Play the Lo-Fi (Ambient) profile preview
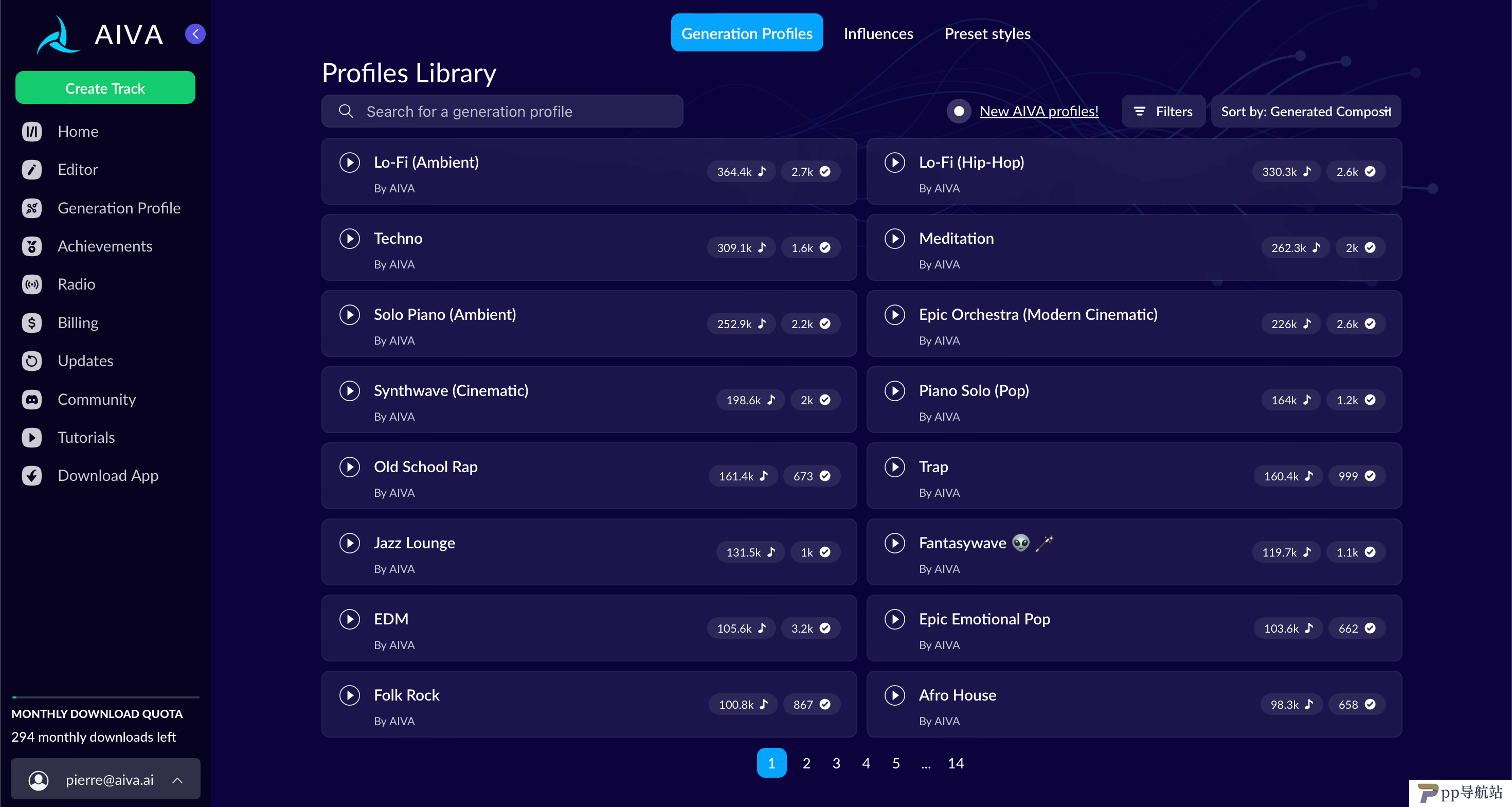 350,162
